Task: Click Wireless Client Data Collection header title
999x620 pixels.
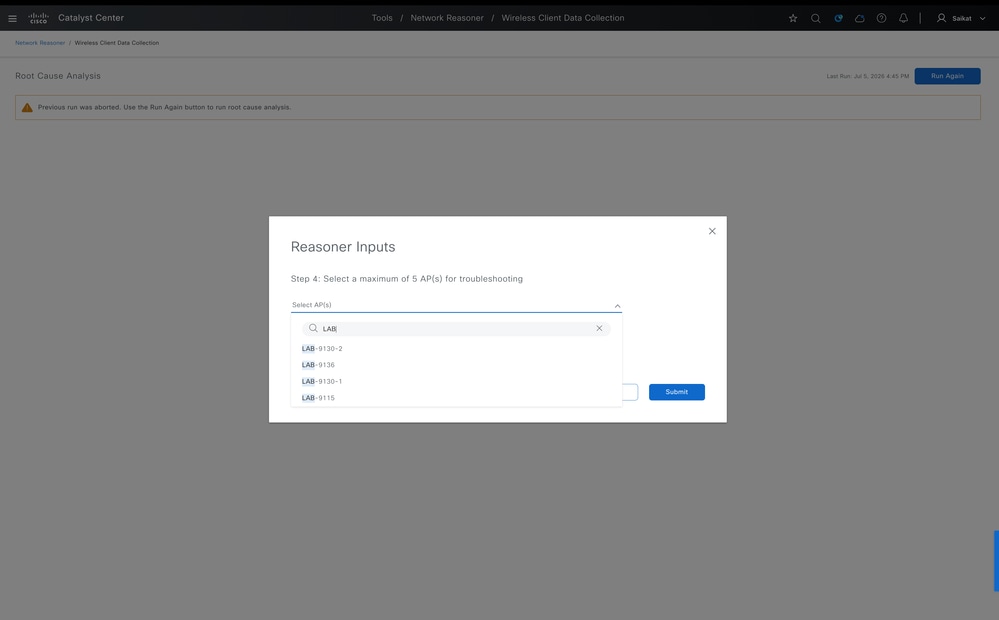Action: point(563,18)
